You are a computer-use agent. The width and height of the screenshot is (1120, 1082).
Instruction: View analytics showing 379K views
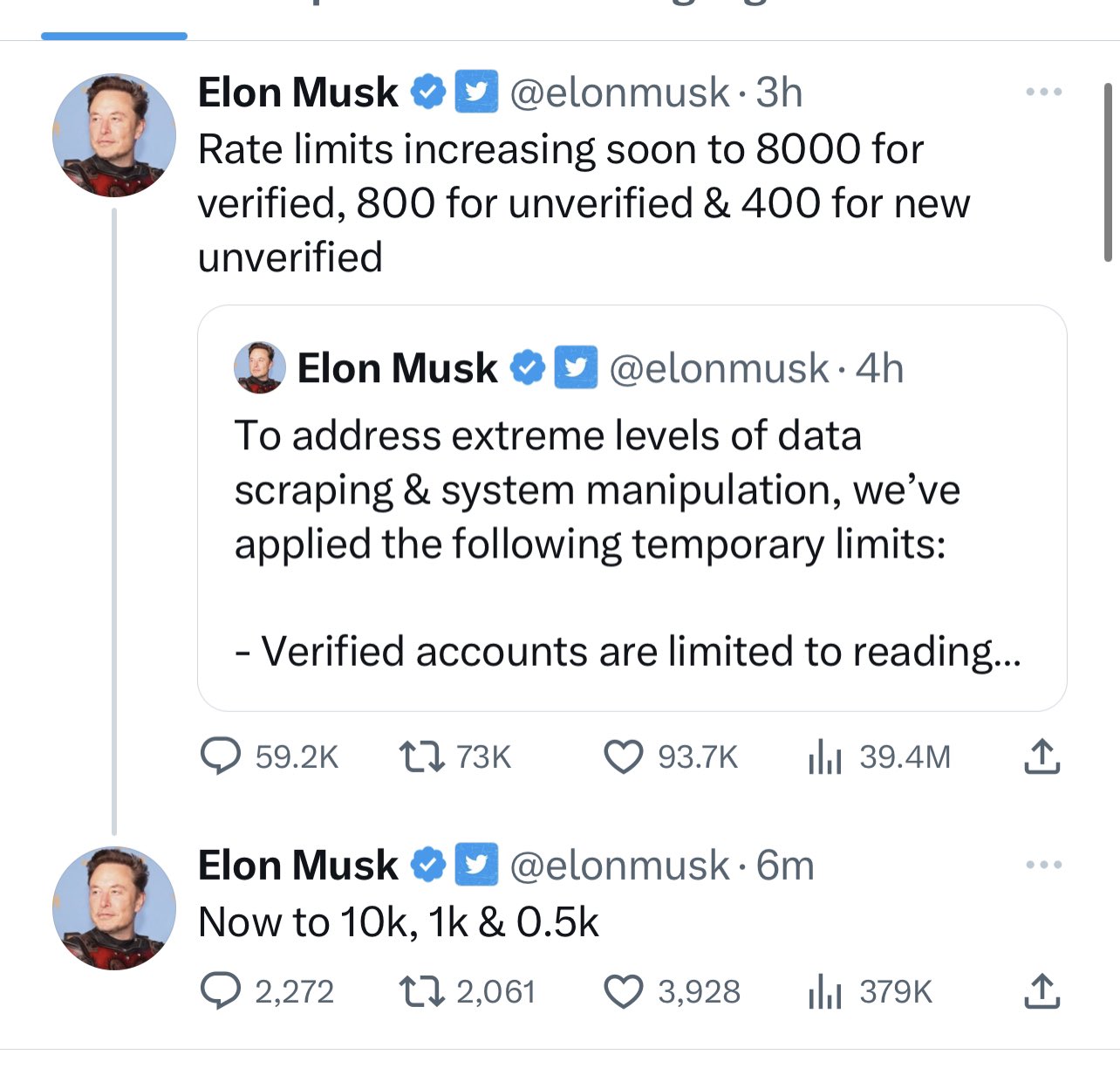tap(825, 991)
